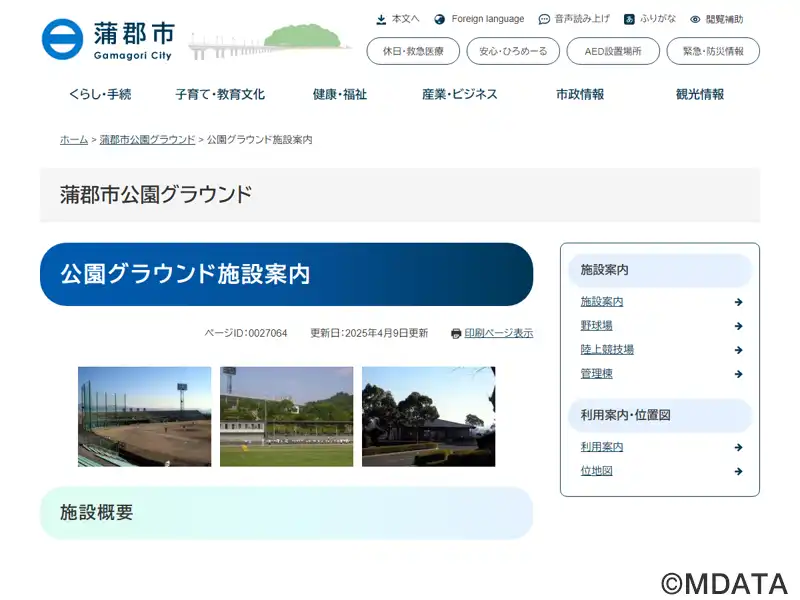The height and width of the screenshot is (600, 800).
Task: Click the download arrow icon beside 本文へ
Action: tap(381, 19)
